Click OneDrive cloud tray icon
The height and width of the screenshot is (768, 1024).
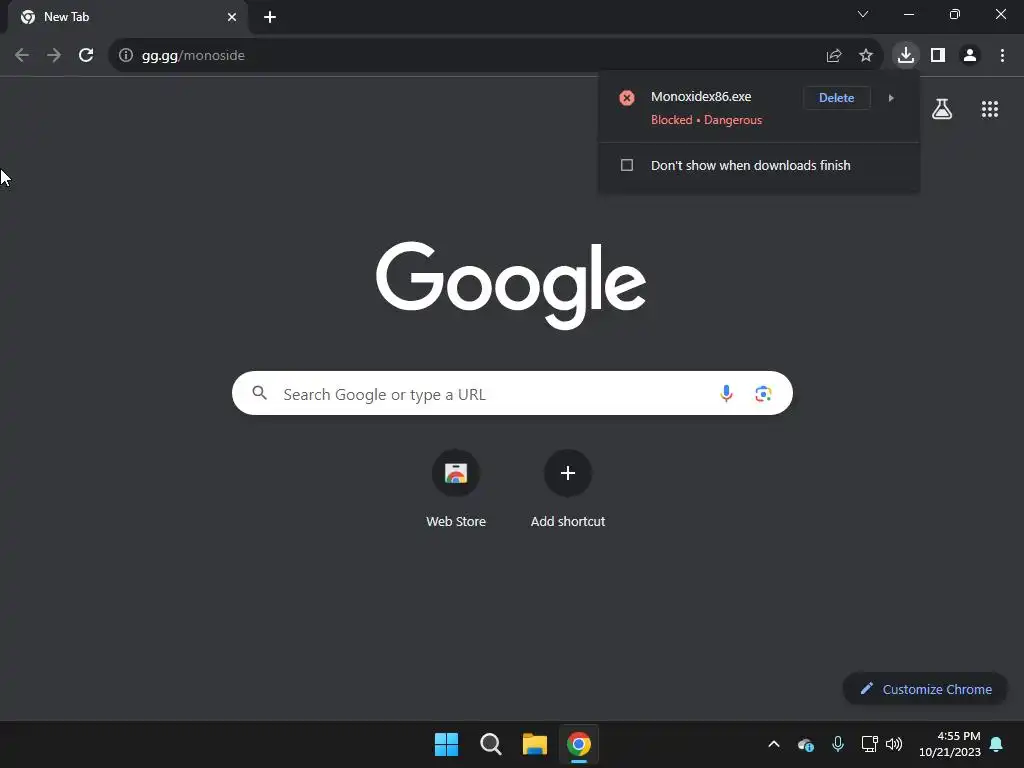(806, 744)
